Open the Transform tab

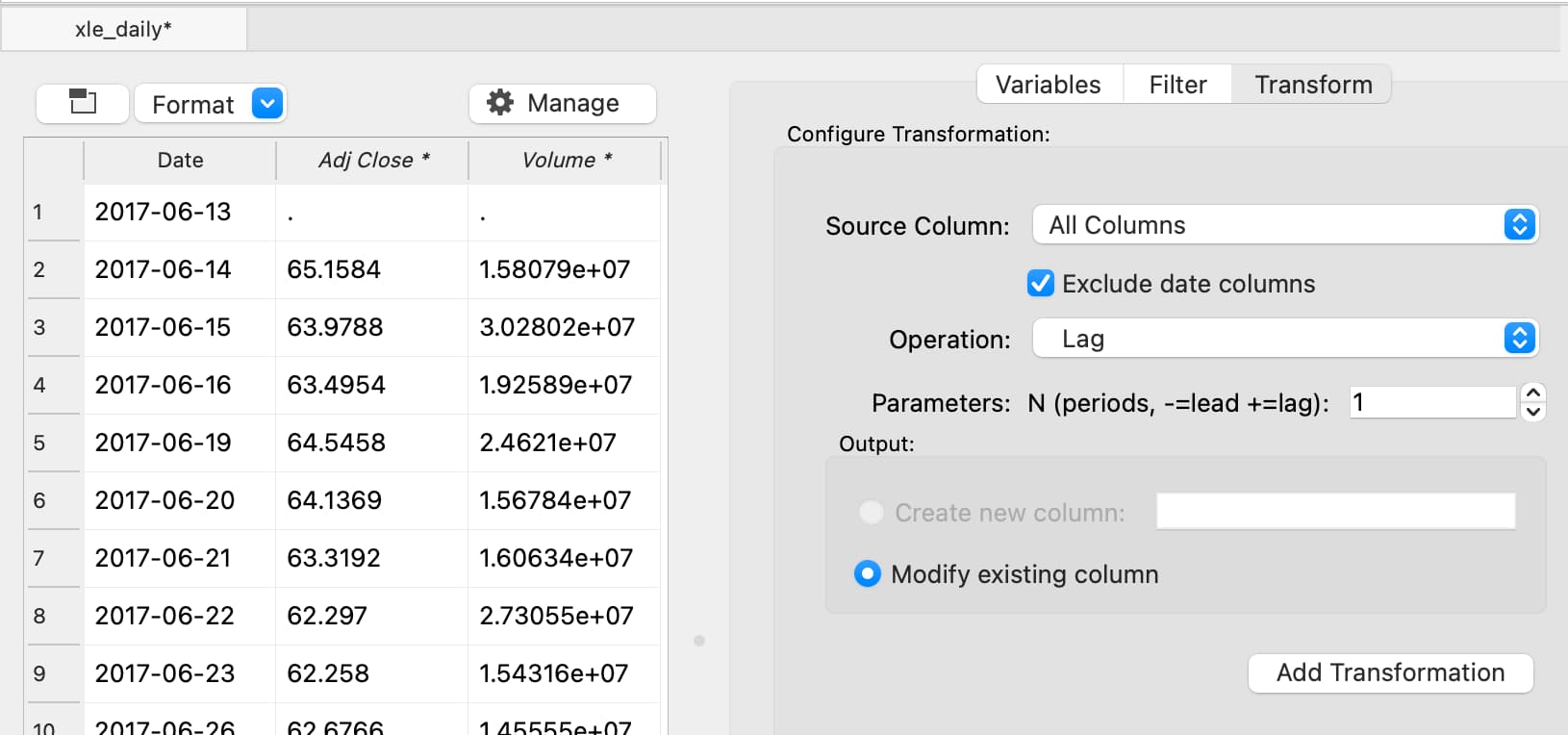click(x=1313, y=85)
